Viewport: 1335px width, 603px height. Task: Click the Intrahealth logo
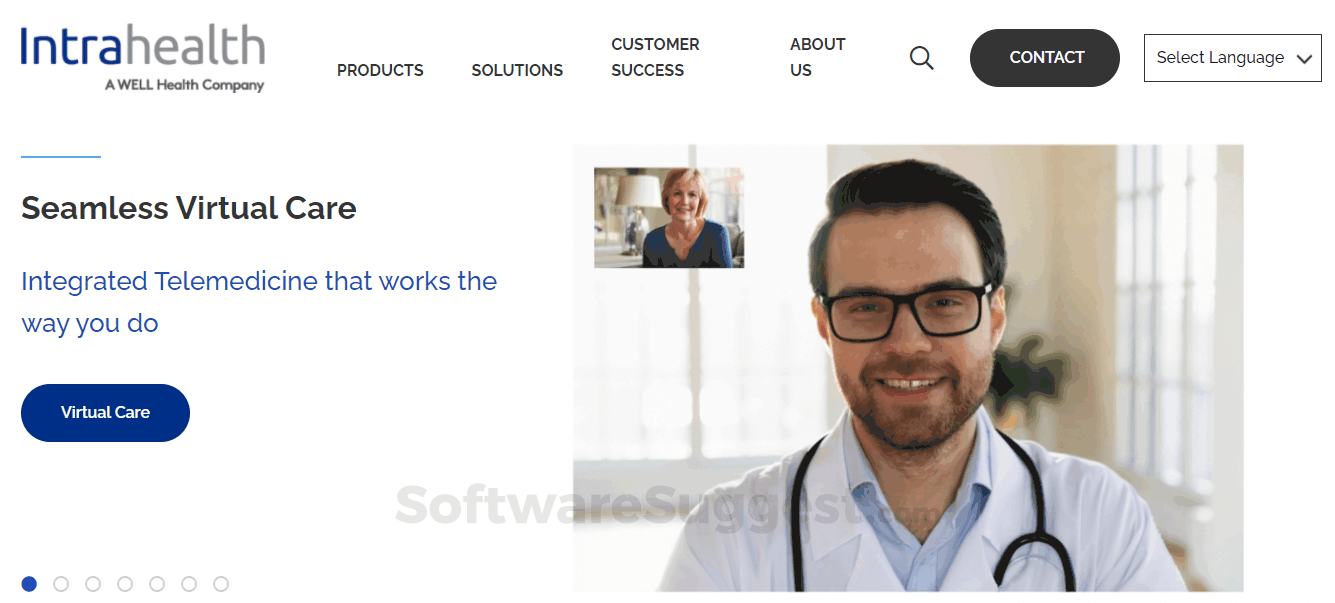tap(143, 59)
